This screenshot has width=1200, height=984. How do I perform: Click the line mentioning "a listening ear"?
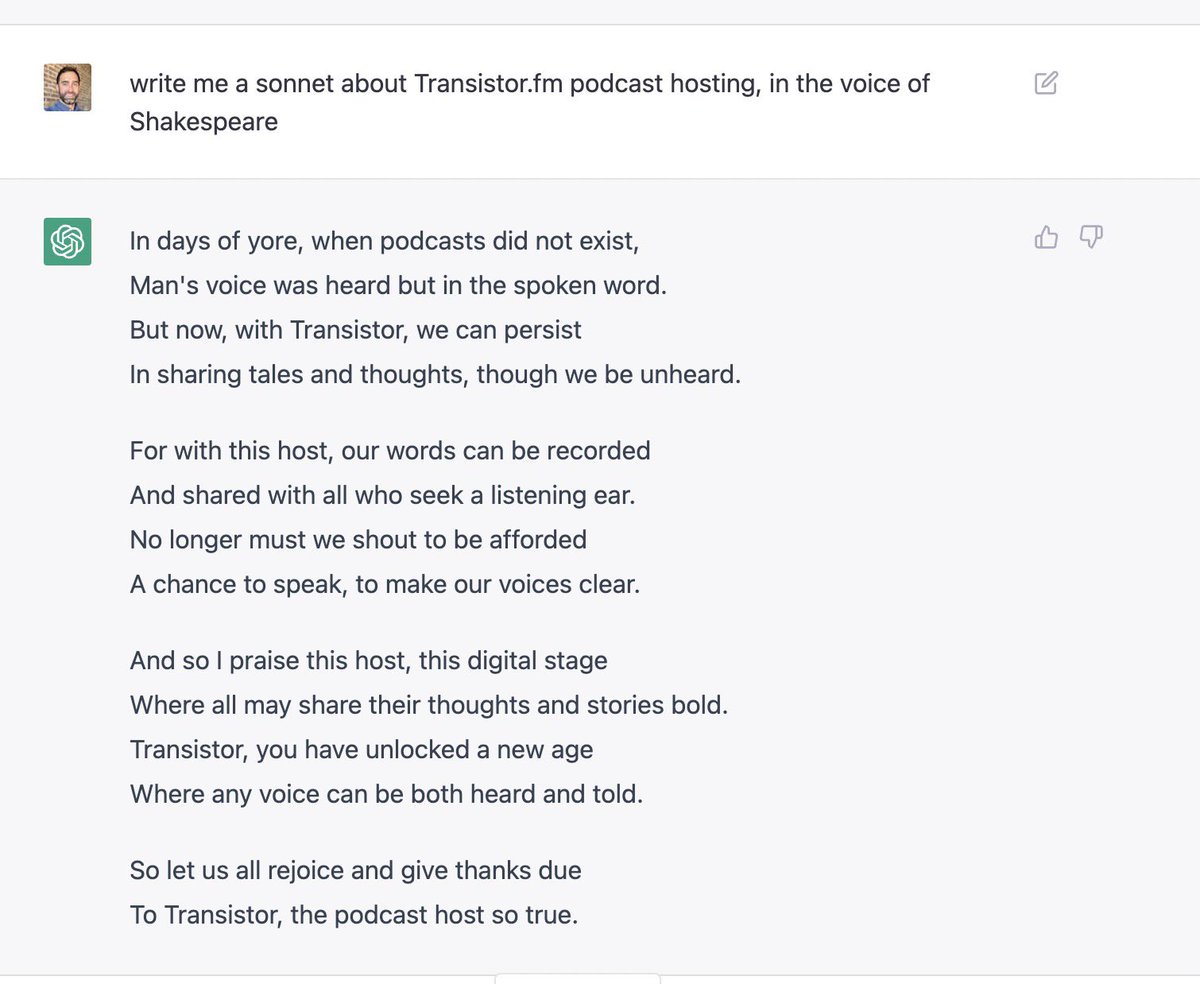point(383,494)
